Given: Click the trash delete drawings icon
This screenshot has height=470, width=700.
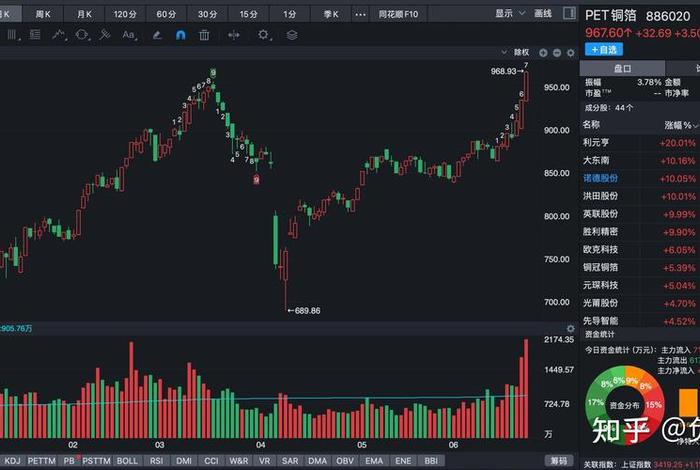Looking at the screenshot, I should [x=204, y=35].
